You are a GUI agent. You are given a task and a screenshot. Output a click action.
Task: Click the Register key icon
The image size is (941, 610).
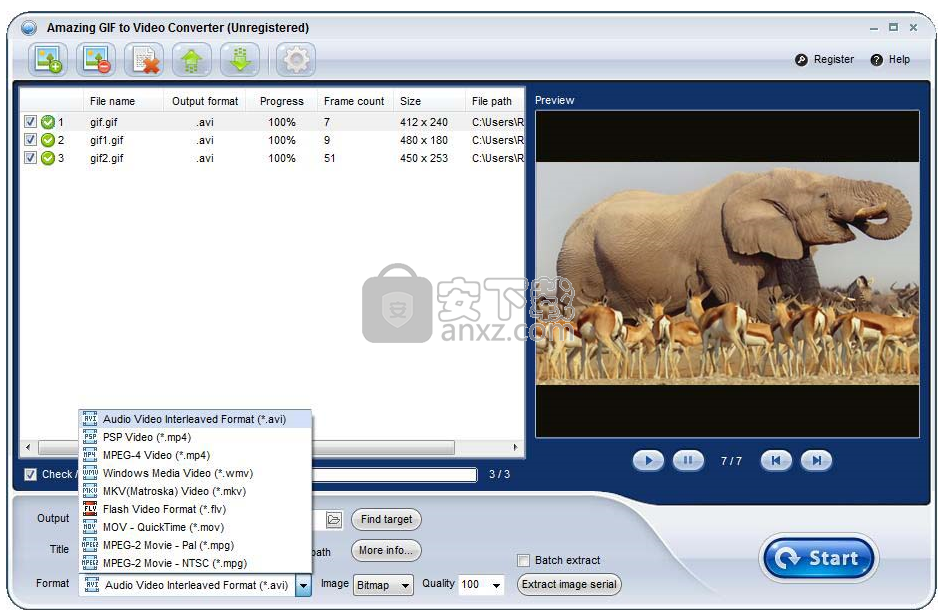click(801, 59)
